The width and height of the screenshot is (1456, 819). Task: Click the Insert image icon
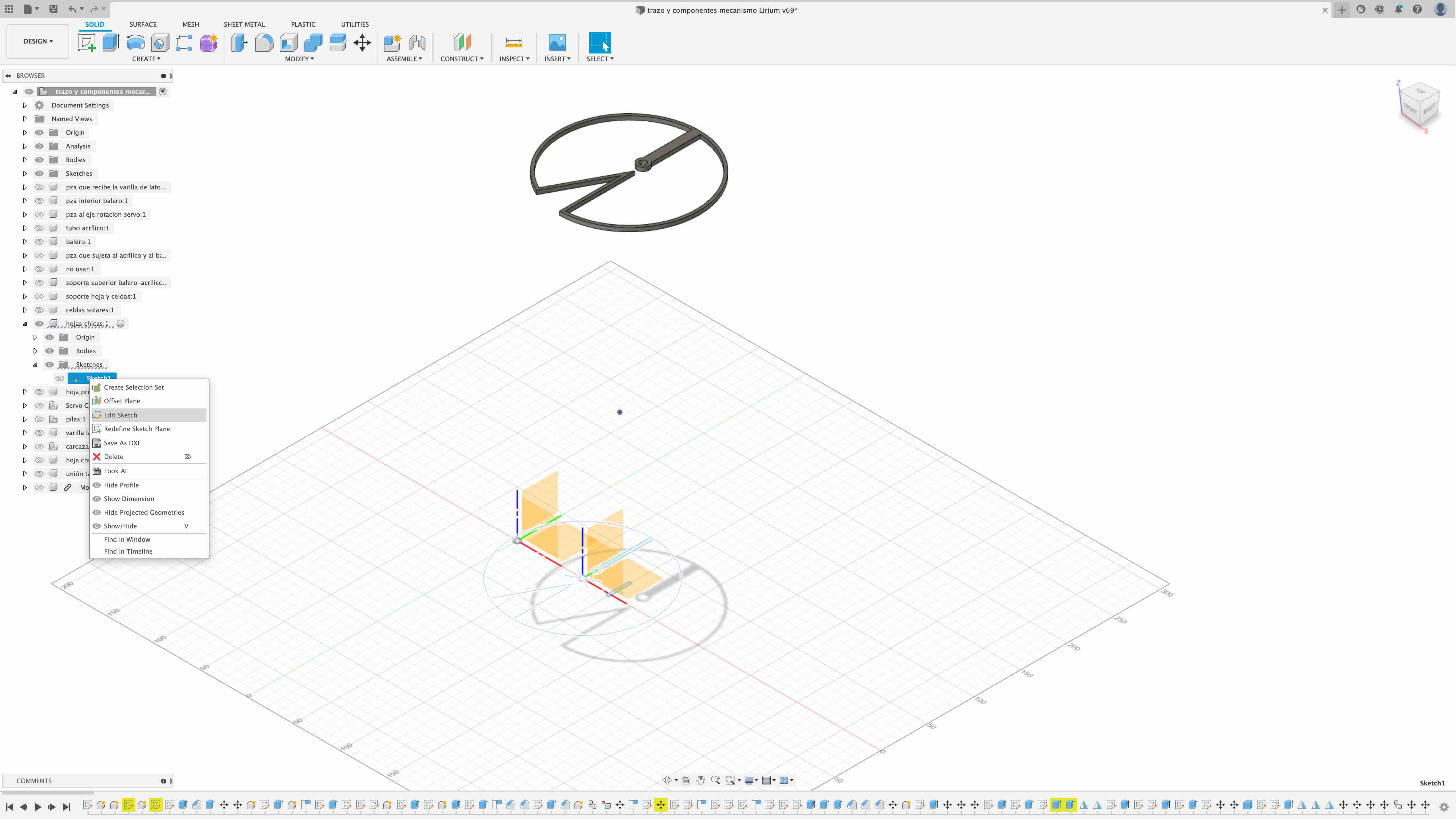[557, 42]
